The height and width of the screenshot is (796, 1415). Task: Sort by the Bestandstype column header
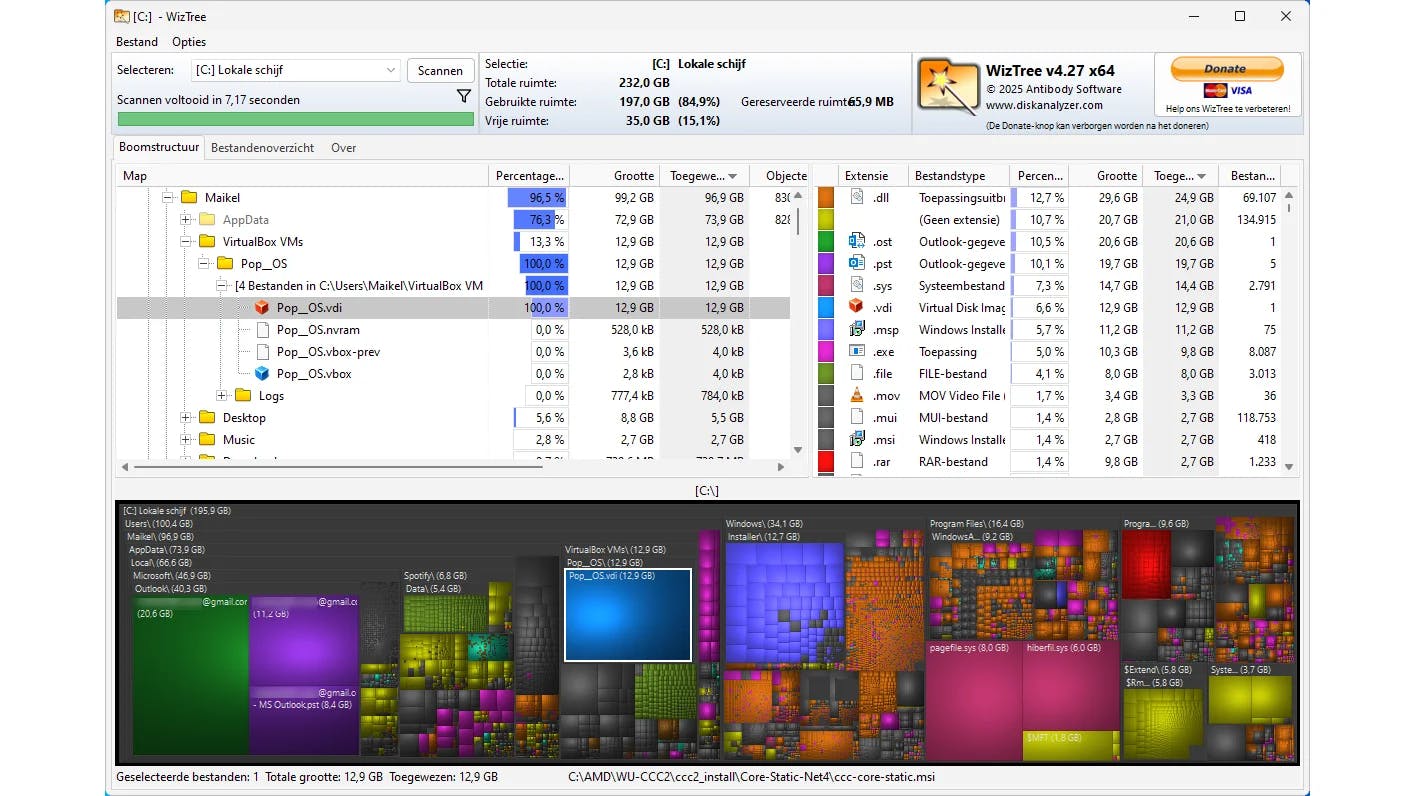pos(959,176)
